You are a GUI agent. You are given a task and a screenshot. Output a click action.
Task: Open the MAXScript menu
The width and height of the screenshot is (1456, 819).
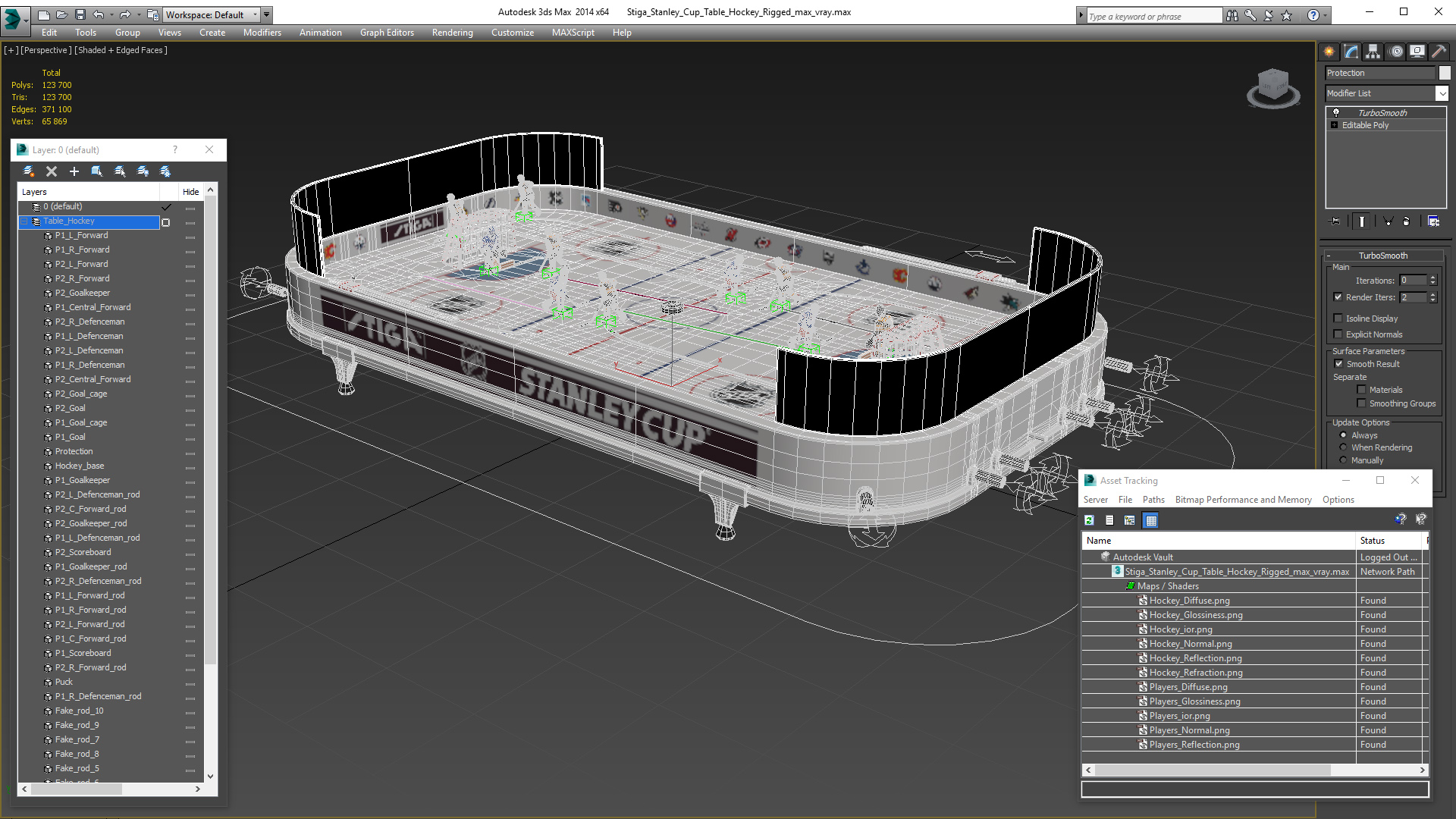(x=573, y=33)
